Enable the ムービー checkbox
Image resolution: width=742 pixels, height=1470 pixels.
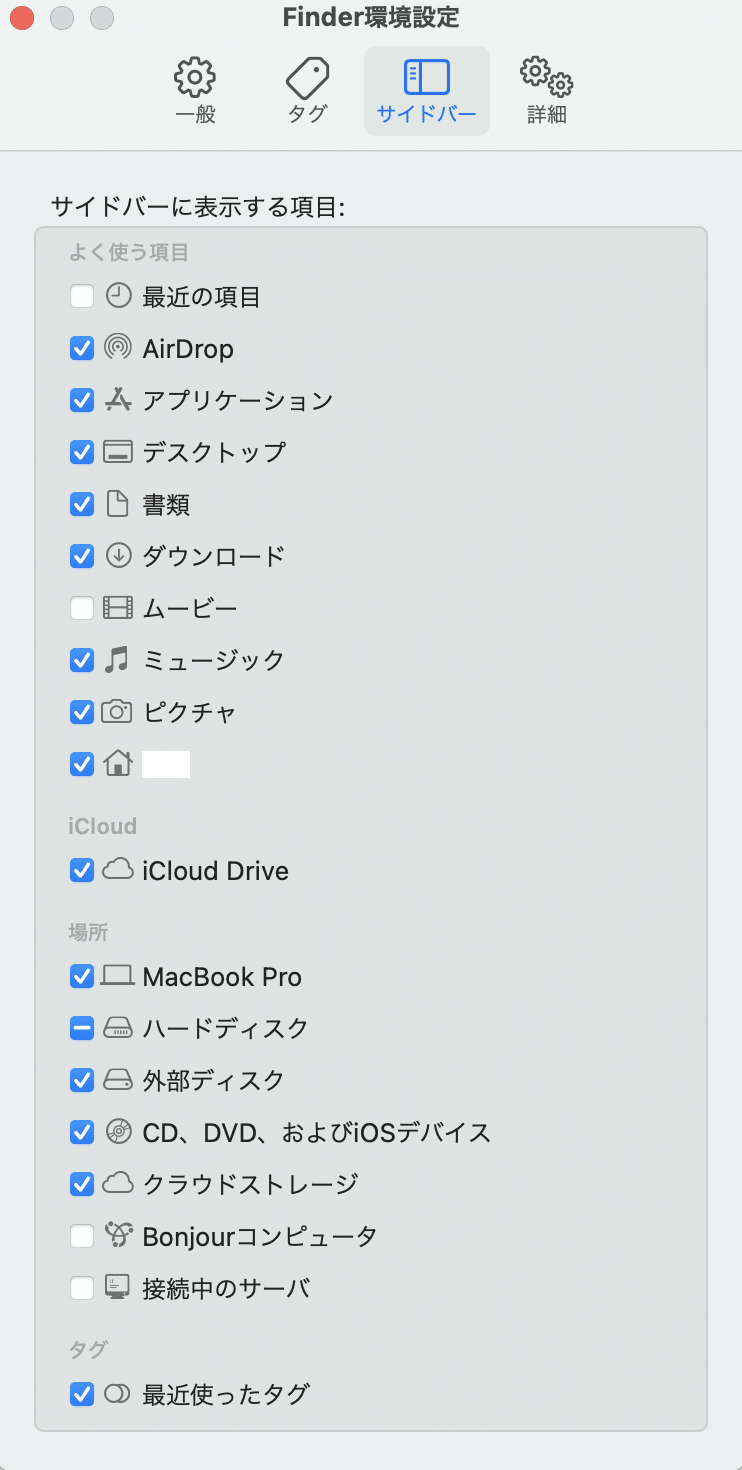coord(82,608)
